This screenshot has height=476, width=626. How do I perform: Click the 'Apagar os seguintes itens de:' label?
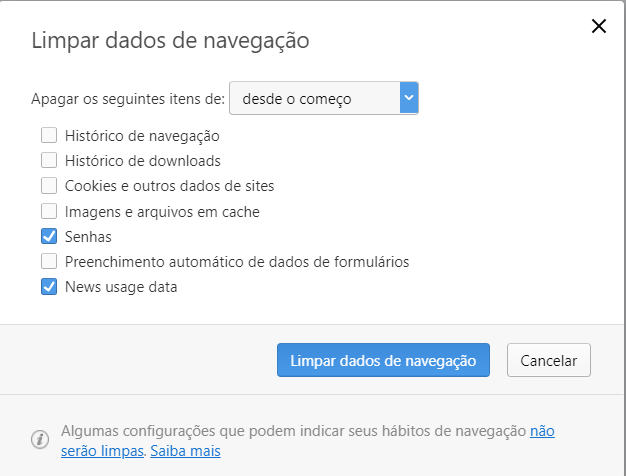click(127, 99)
